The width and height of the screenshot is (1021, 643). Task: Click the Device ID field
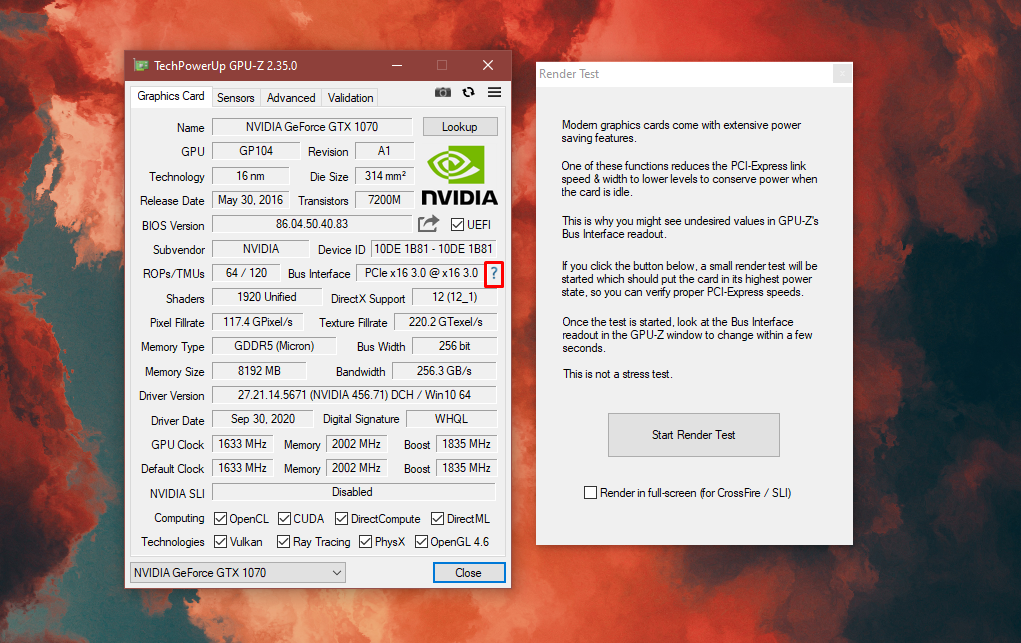pyautogui.click(x=433, y=249)
